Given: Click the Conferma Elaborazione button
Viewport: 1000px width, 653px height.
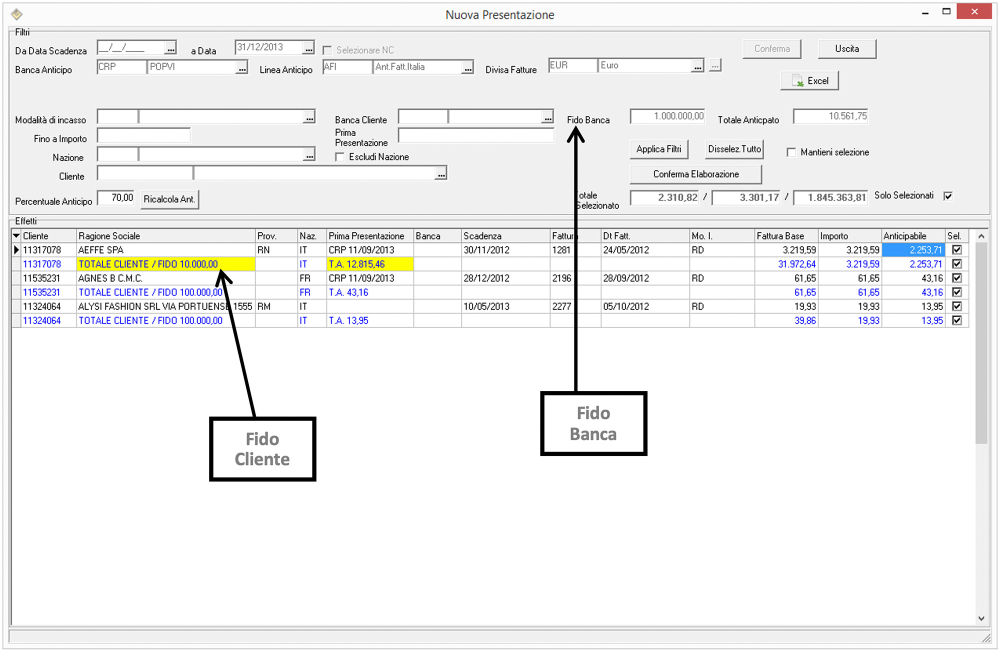Looking at the screenshot, I should pos(695,174).
